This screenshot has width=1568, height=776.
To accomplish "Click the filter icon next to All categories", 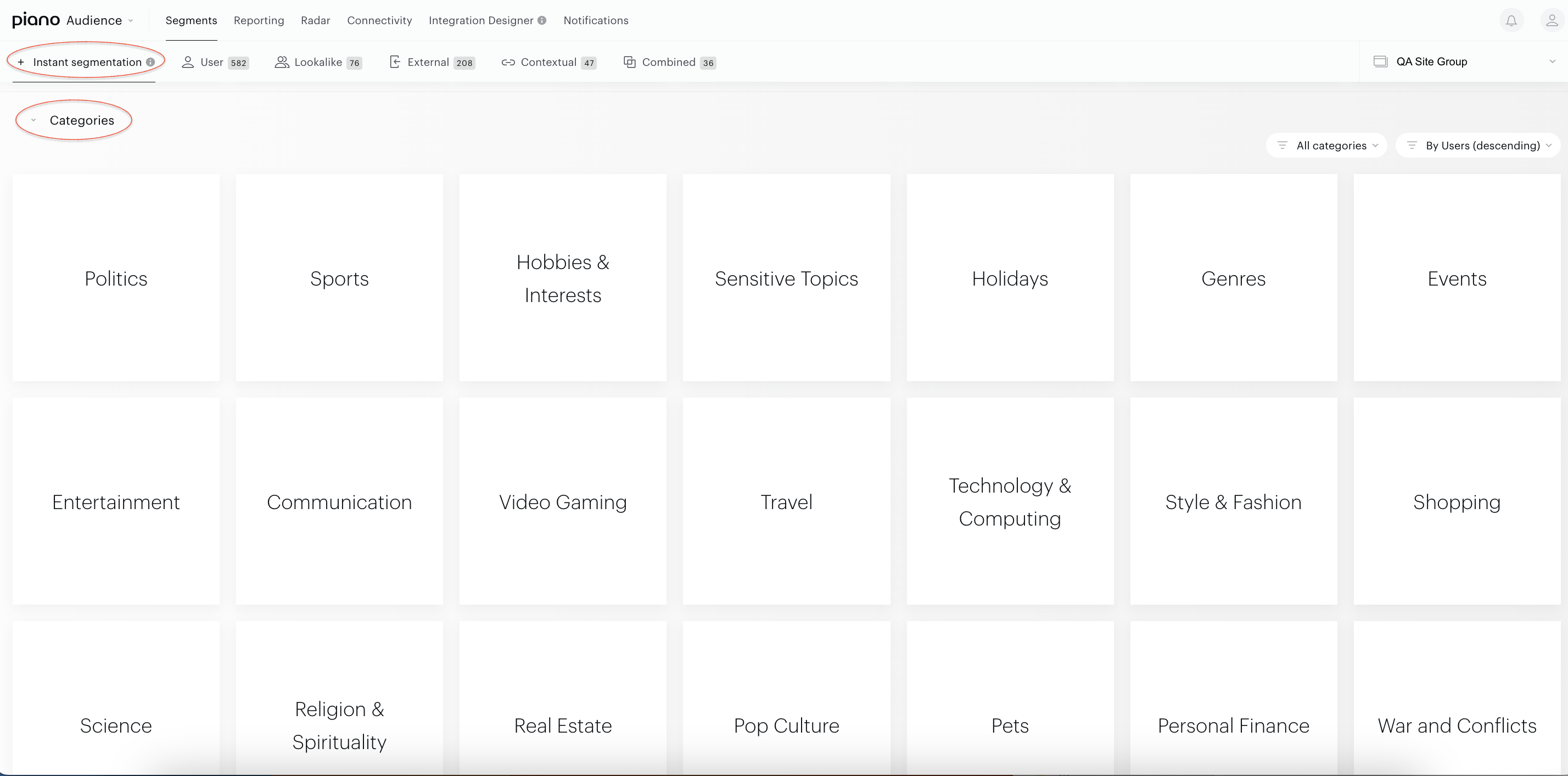I will pyautogui.click(x=1282, y=145).
